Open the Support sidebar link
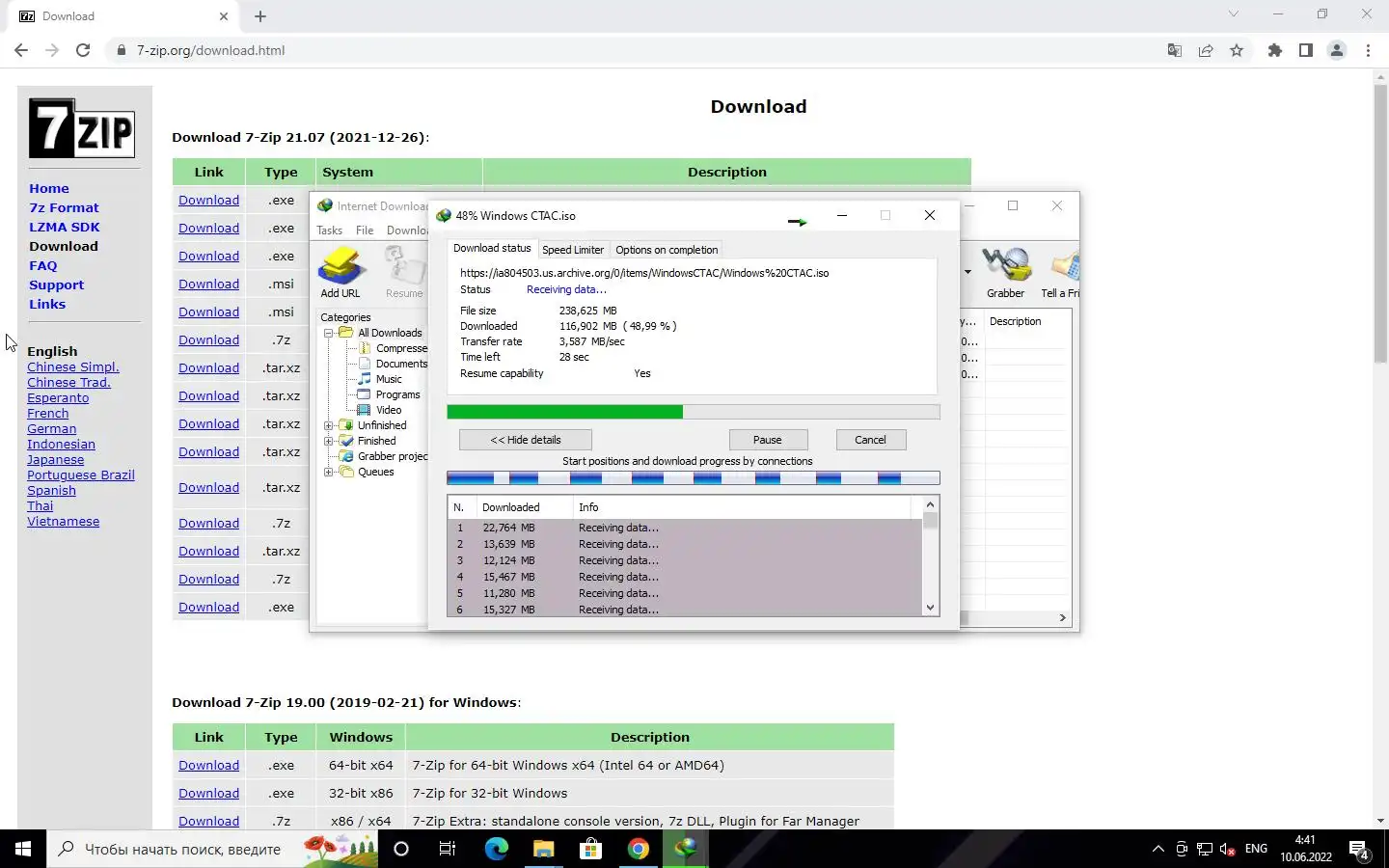1389x868 pixels. coord(56,285)
